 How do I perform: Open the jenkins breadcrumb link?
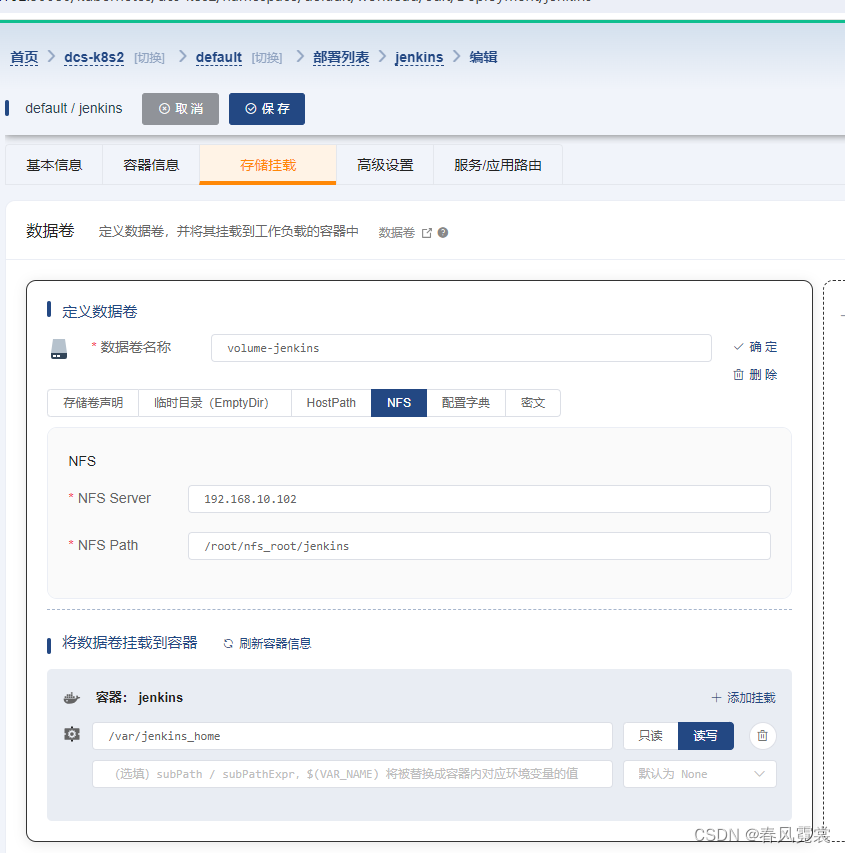click(x=419, y=57)
